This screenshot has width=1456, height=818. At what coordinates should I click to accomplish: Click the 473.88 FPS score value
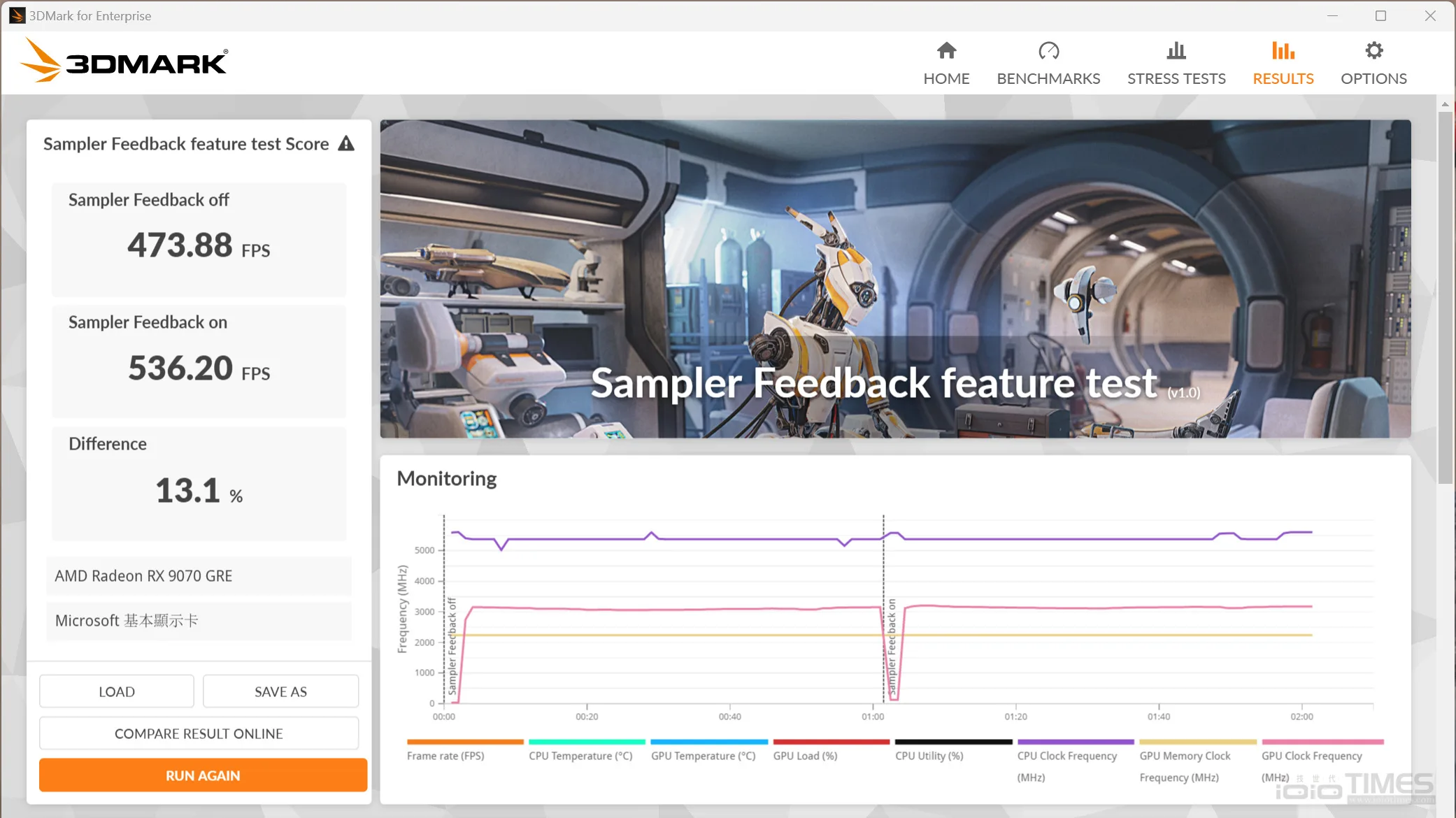[x=199, y=245]
